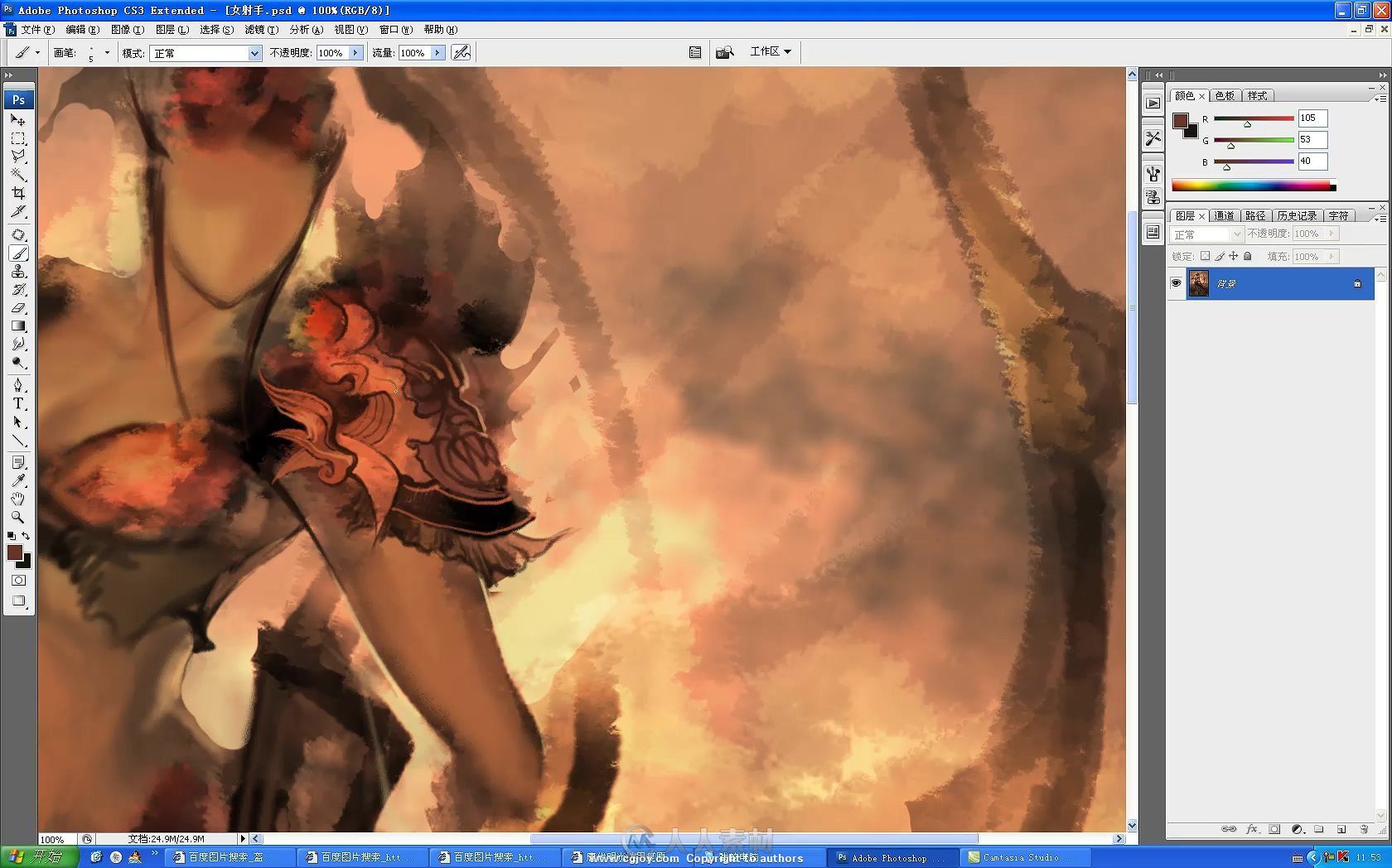
Task: Open the Brushes panel icon
Action: point(1153,173)
